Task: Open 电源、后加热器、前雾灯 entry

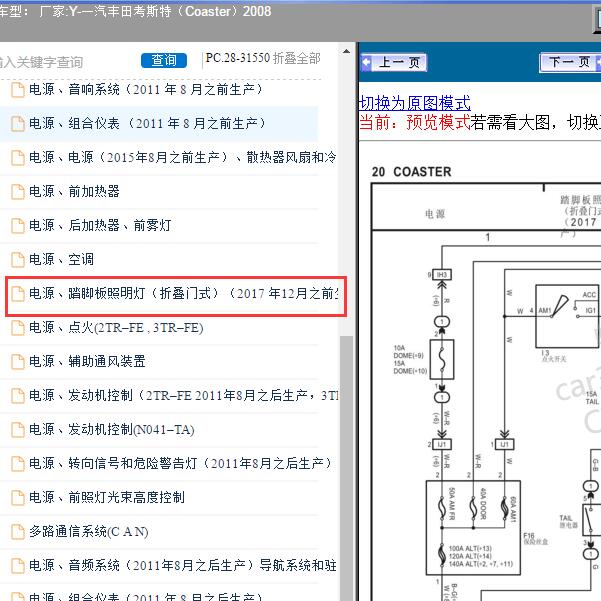Action: point(100,225)
